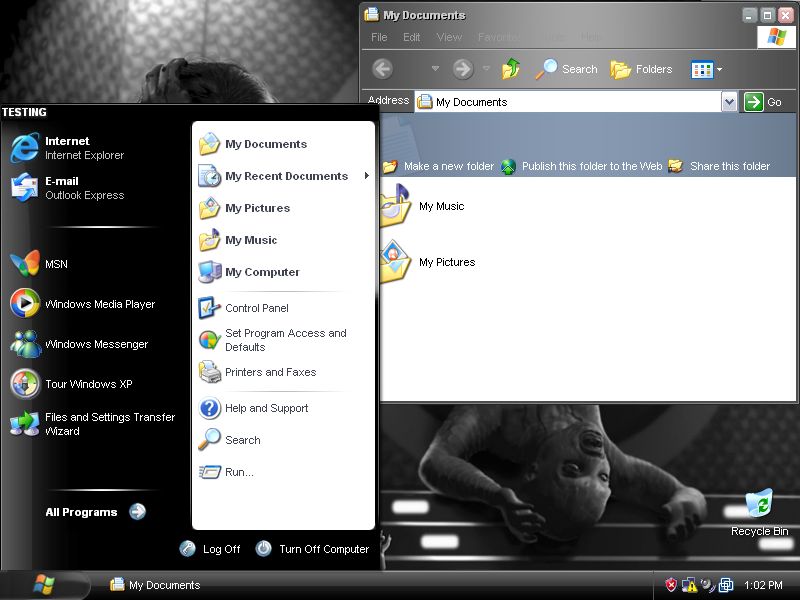Open My Documents in the Start menu
800x600 pixels.
tap(253, 144)
